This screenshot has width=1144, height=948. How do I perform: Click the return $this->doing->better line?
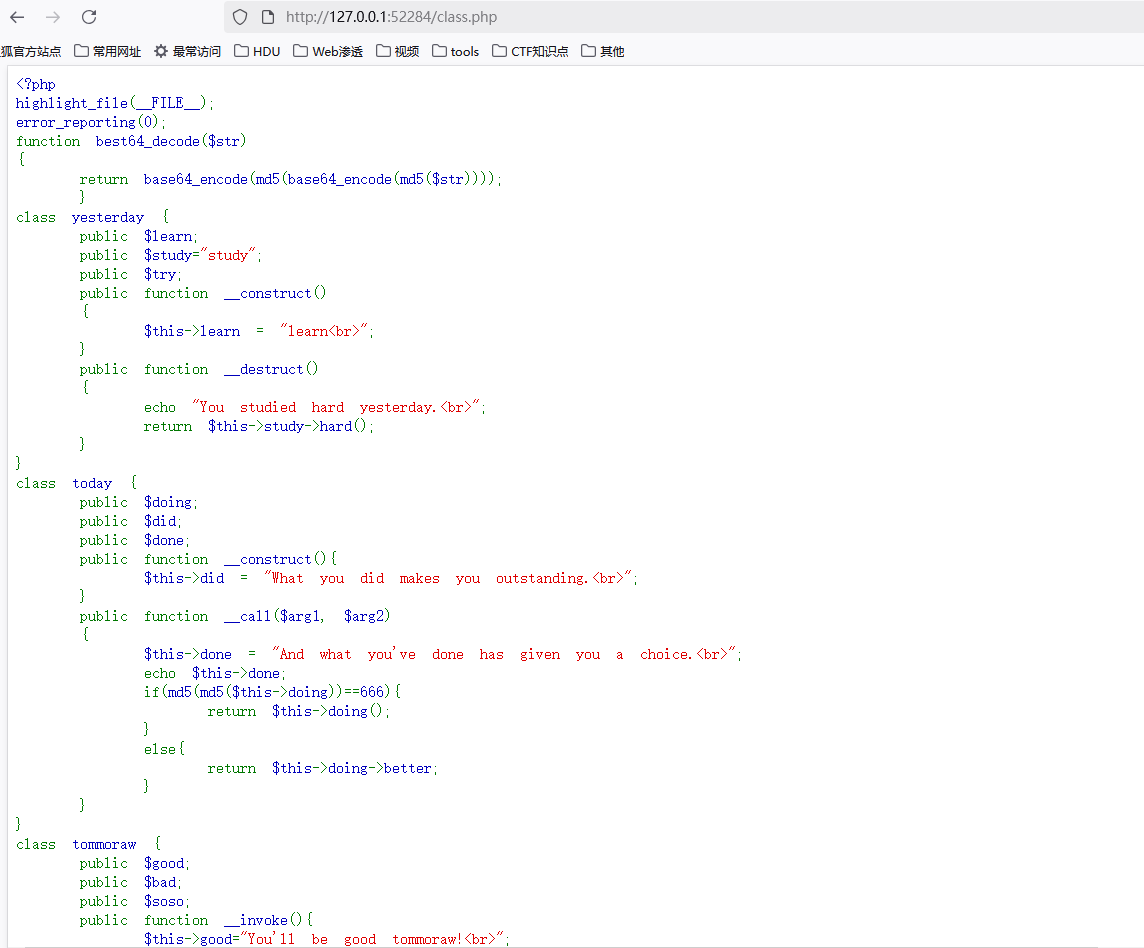click(x=322, y=768)
